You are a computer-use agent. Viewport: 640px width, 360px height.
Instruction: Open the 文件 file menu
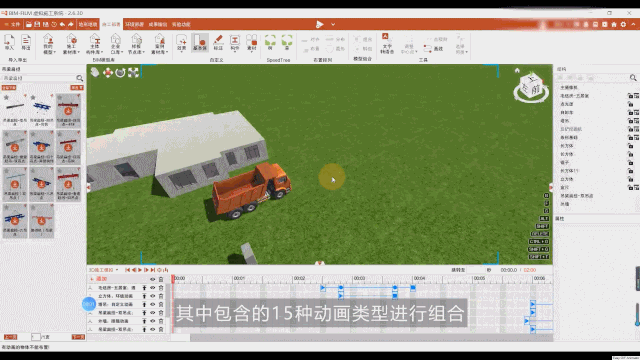pos(12,24)
